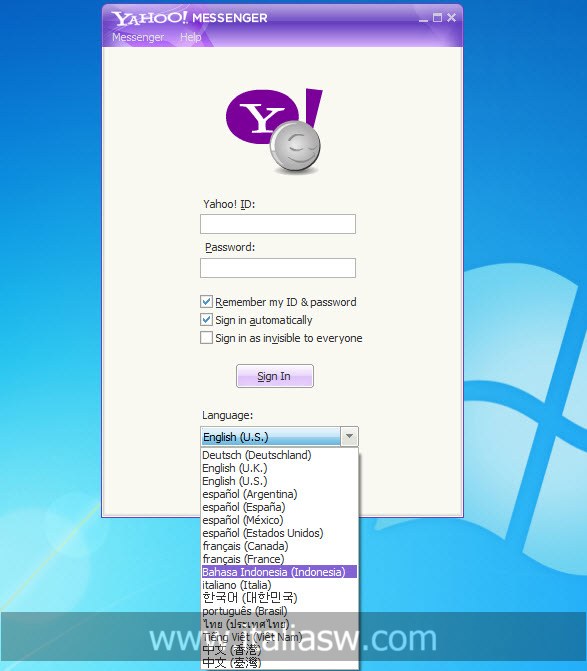
Task: Open the Messenger menu
Action: 138,37
